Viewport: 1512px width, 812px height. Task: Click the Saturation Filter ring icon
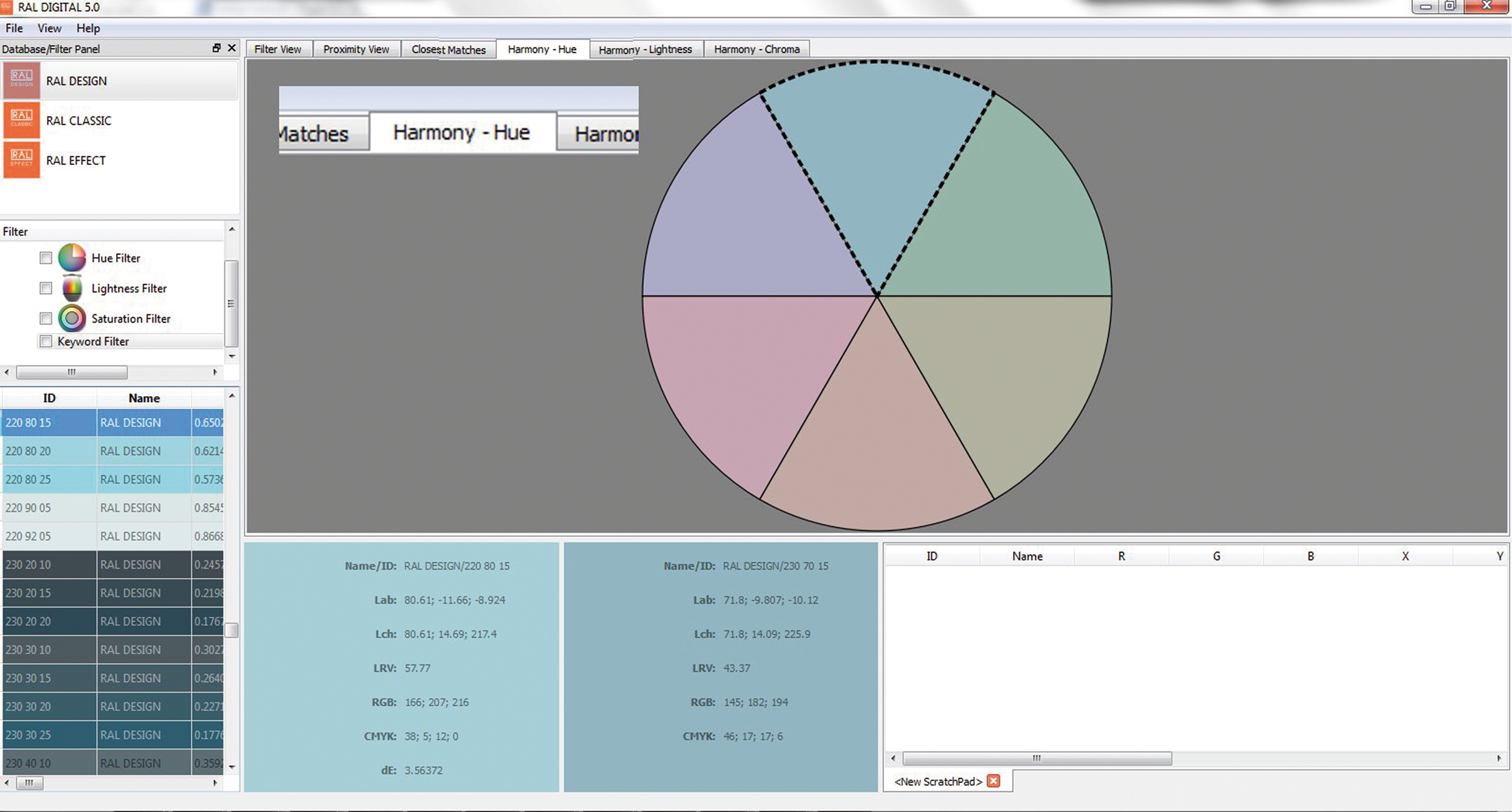(72, 318)
